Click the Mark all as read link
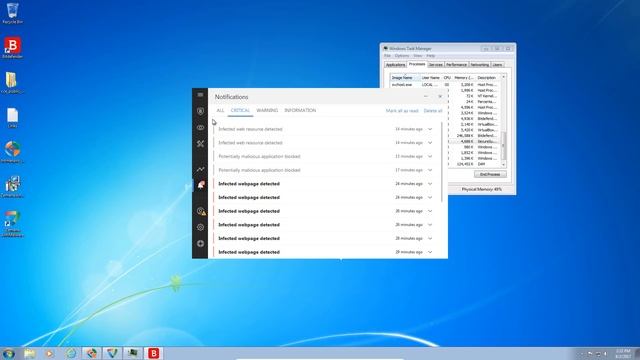Viewport: 640px width, 360px height. point(402,111)
